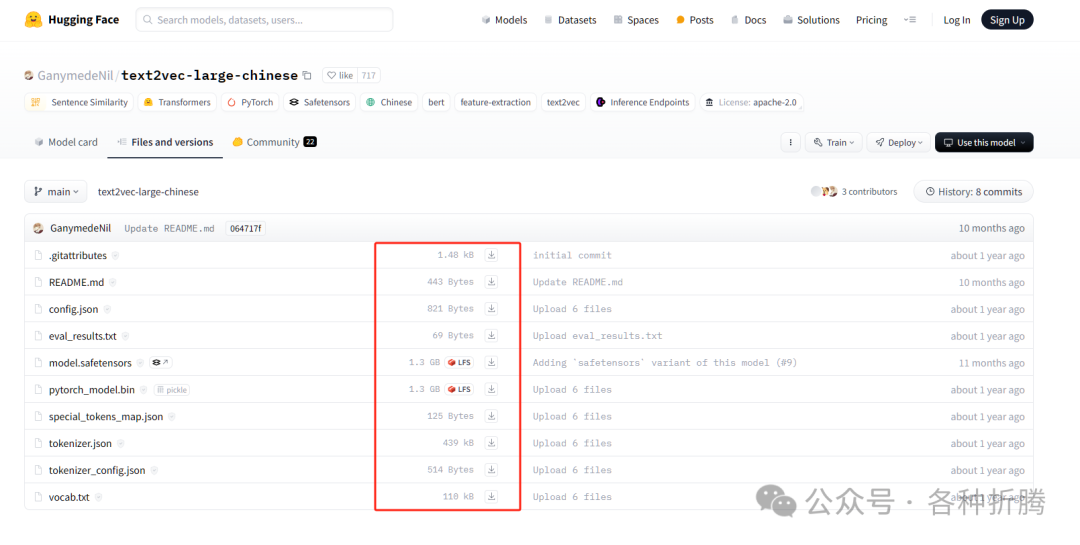Select the bert tag
The height and width of the screenshot is (545, 1080).
tap(436, 102)
